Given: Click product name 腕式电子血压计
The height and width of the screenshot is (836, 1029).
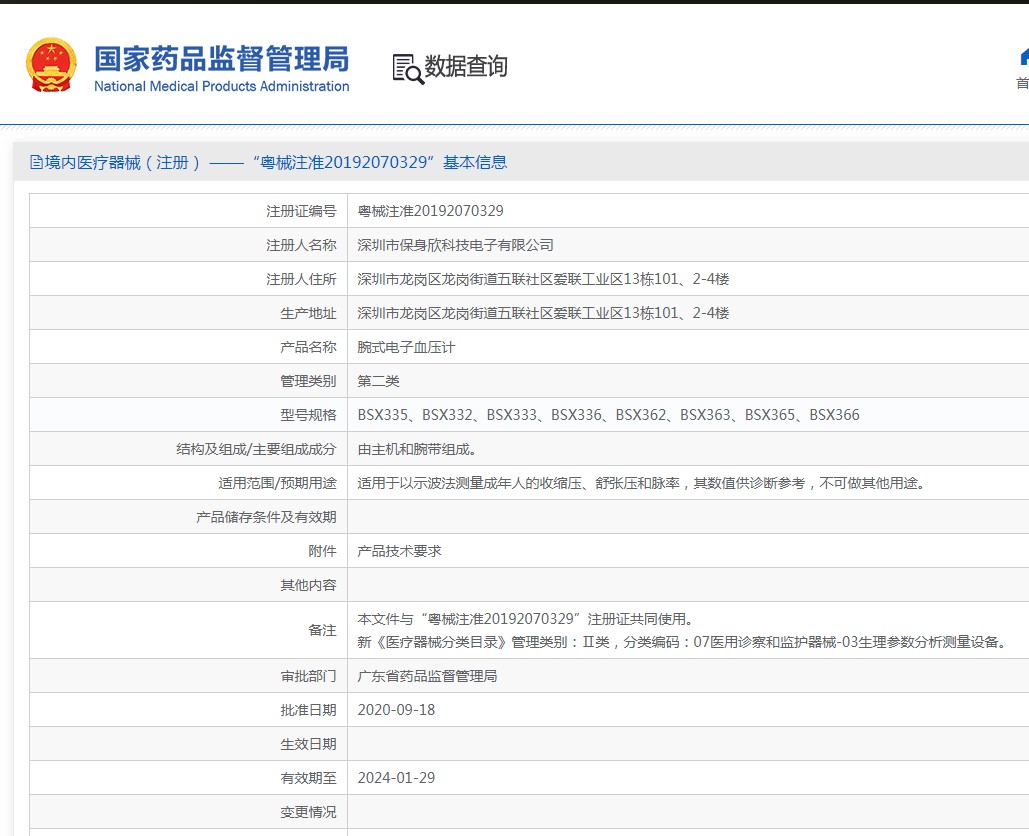Looking at the screenshot, I should coord(406,347).
